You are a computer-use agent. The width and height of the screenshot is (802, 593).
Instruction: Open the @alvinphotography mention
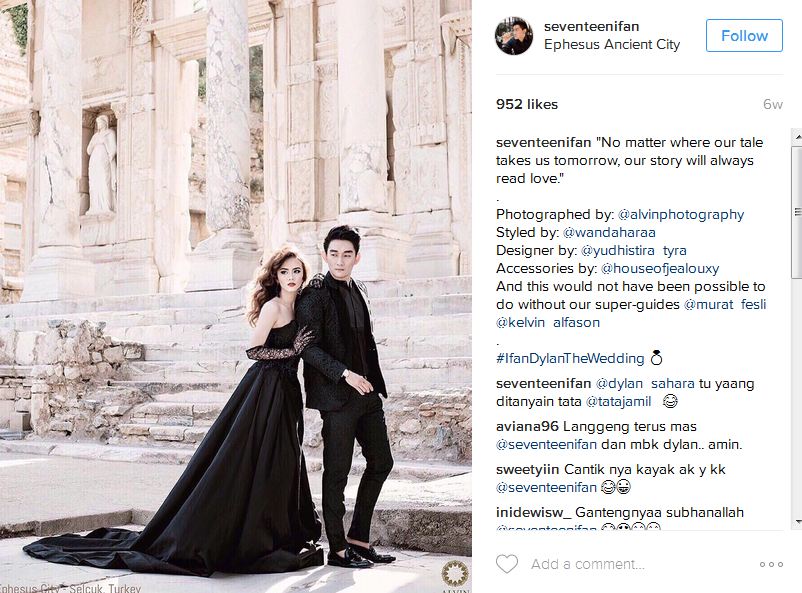[681, 214]
